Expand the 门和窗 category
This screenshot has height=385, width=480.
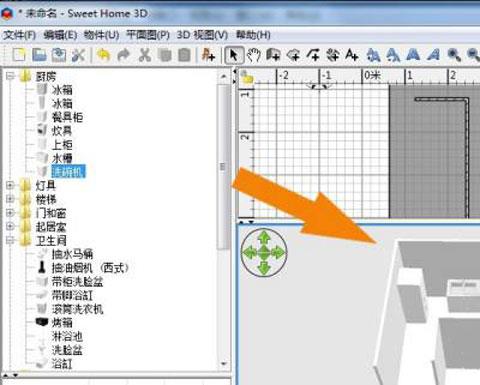[10, 213]
